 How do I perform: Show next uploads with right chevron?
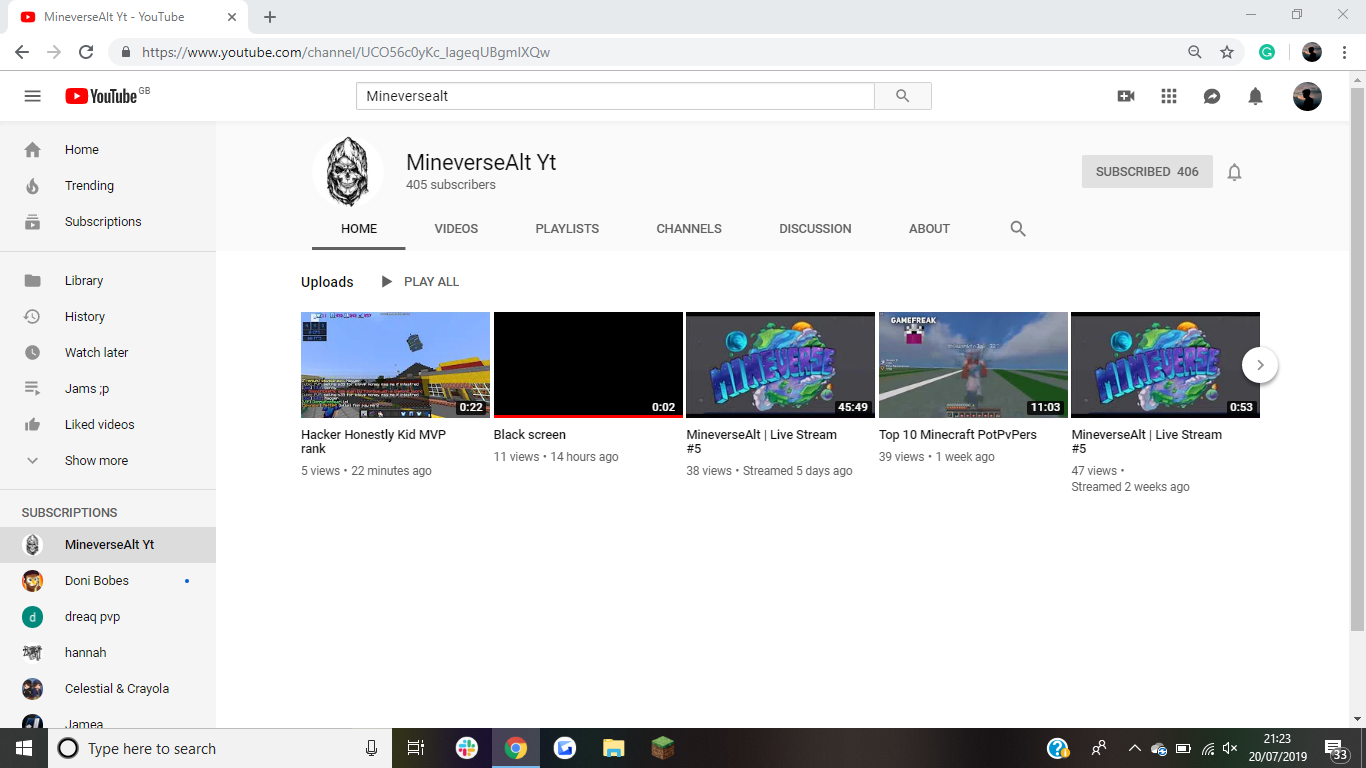[x=1260, y=365]
